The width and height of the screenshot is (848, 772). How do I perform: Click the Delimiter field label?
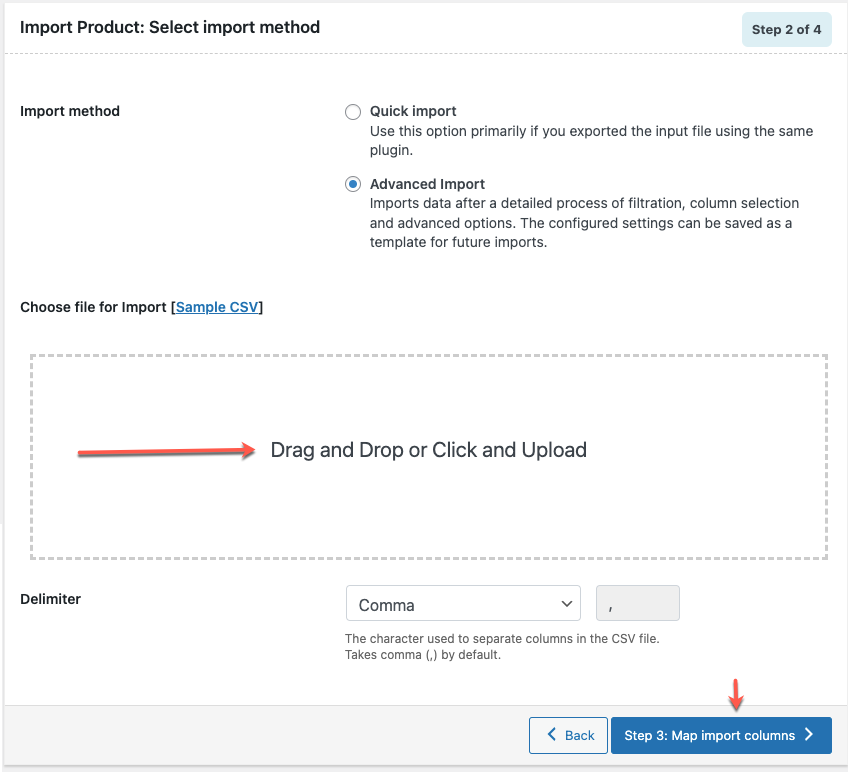pos(50,599)
